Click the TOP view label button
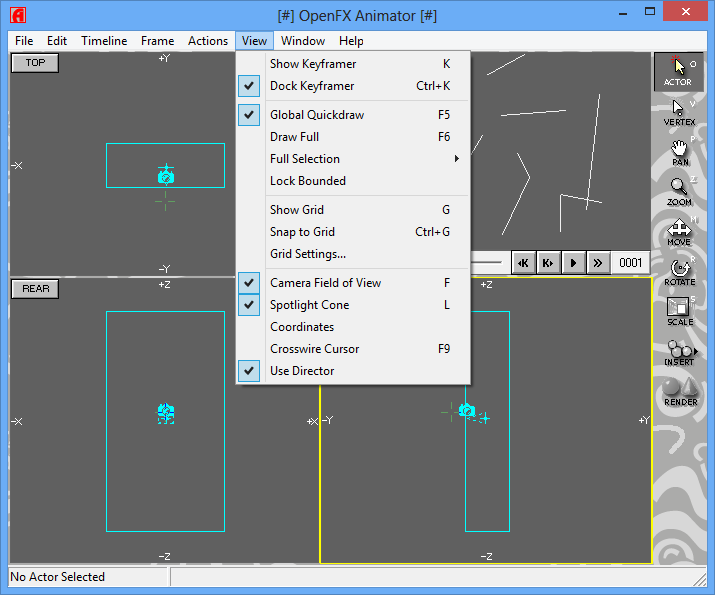 coord(35,63)
